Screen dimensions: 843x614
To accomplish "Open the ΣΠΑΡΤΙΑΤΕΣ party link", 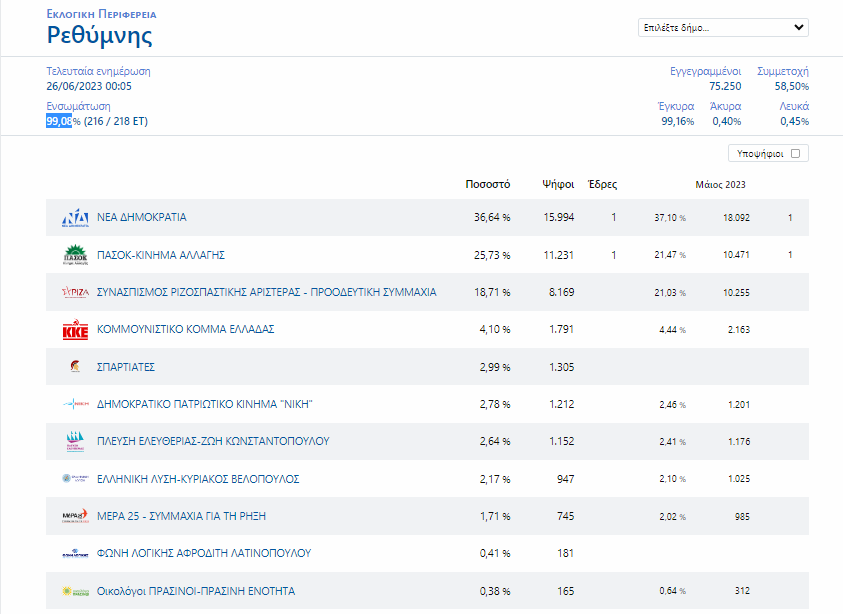I will click(x=126, y=367).
